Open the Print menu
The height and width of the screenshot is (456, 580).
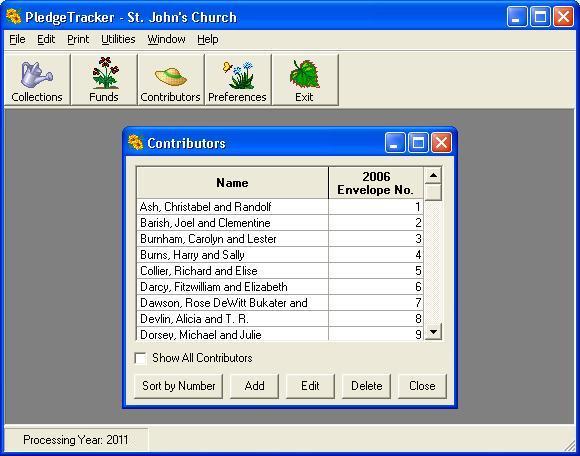(x=78, y=39)
